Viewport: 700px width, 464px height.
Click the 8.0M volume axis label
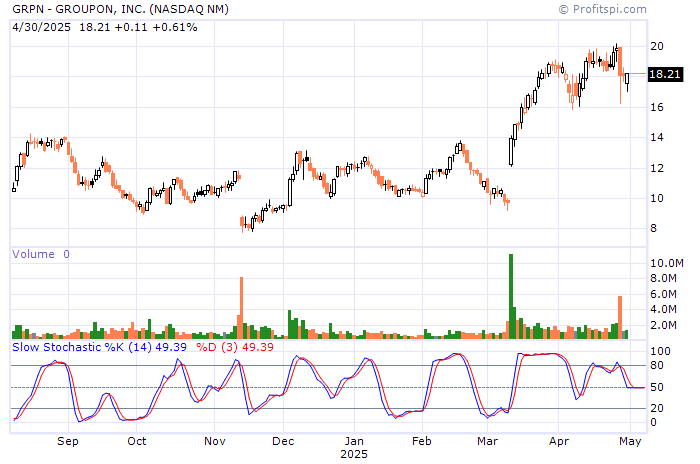pos(664,278)
